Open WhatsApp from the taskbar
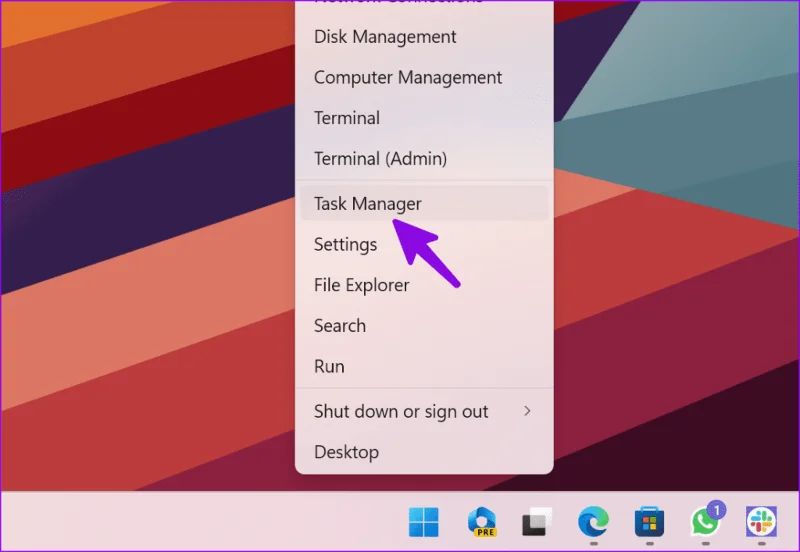The image size is (800, 552). click(707, 520)
